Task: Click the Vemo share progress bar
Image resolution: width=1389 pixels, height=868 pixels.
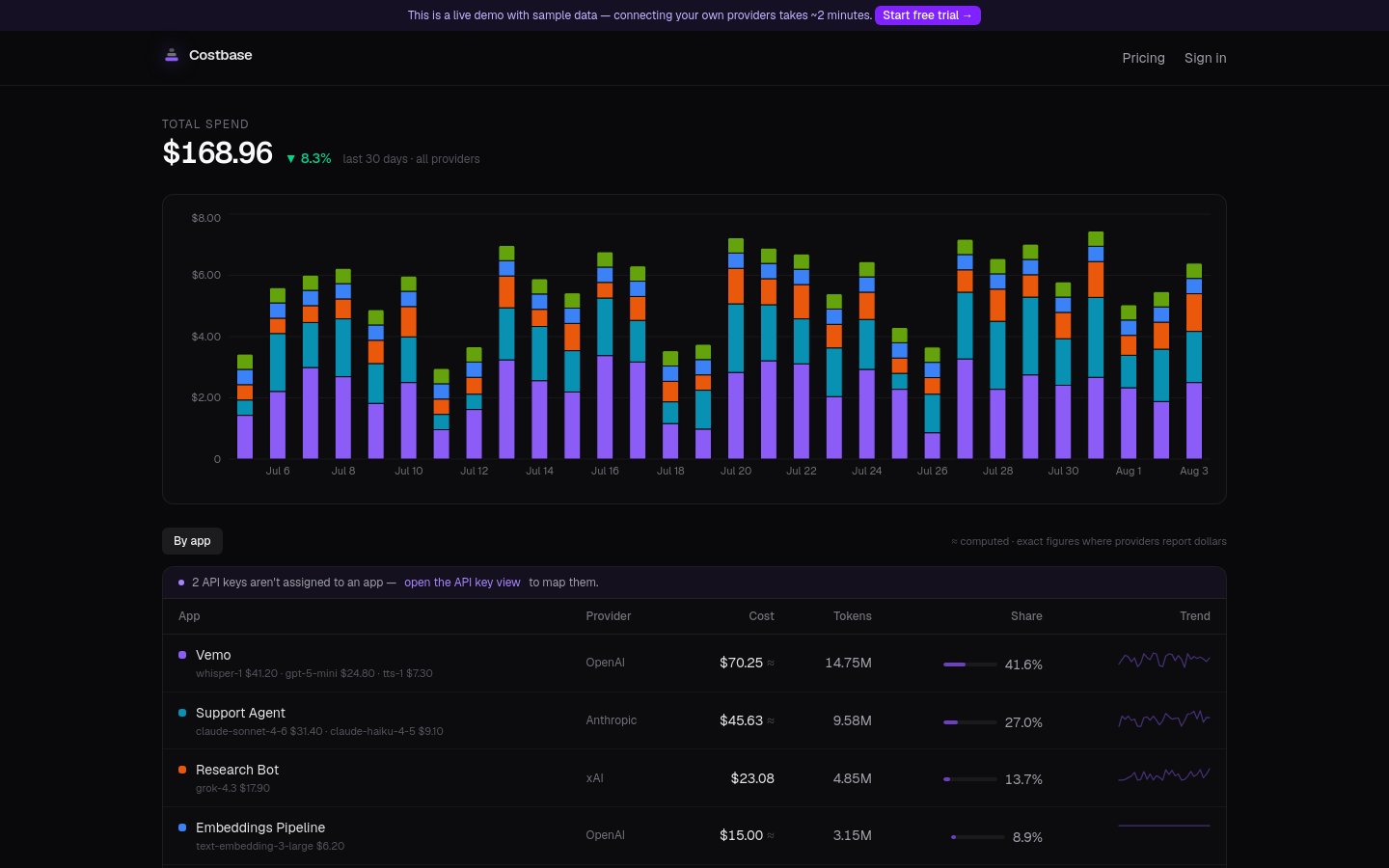Action: (970, 665)
